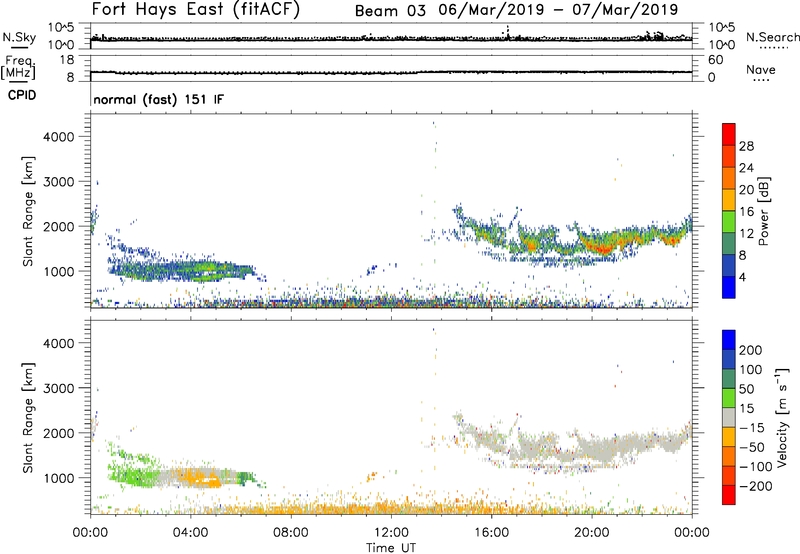Click the 'Velocity [m s⁻¹]' colorbar title
Screen dimensions: 800x554
[783, 417]
